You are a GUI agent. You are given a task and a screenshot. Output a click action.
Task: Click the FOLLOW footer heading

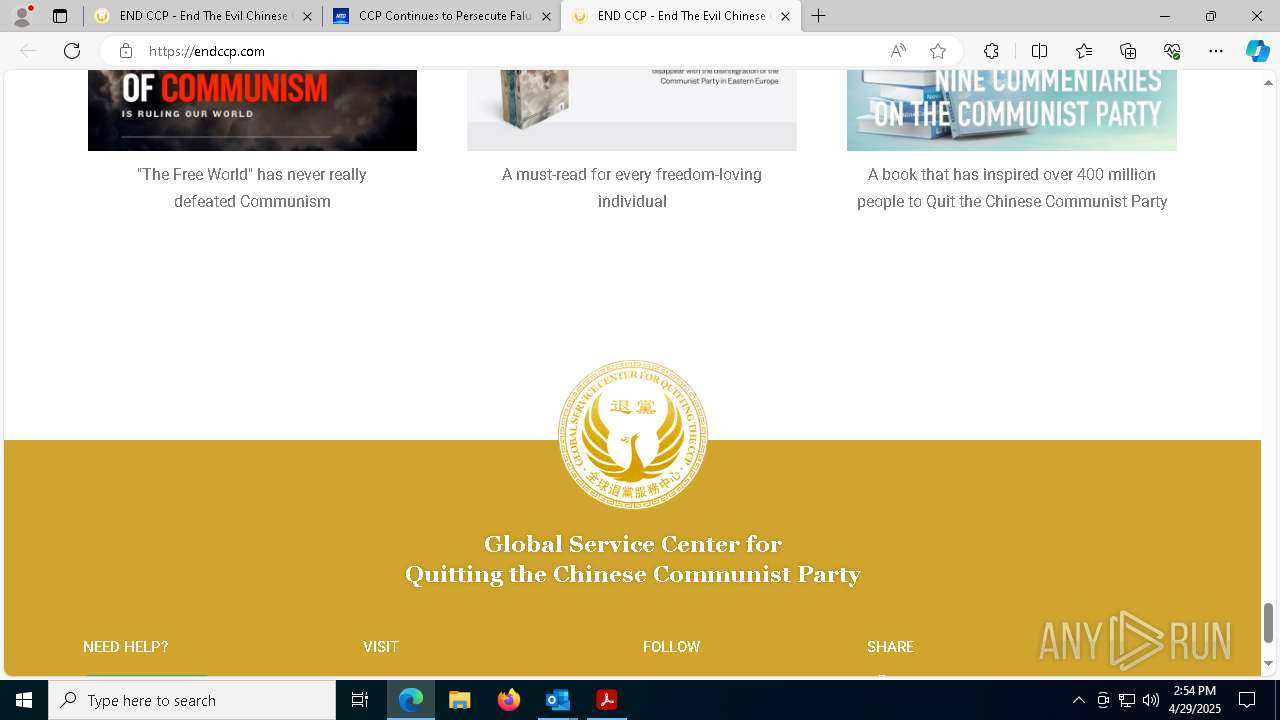tap(672, 647)
